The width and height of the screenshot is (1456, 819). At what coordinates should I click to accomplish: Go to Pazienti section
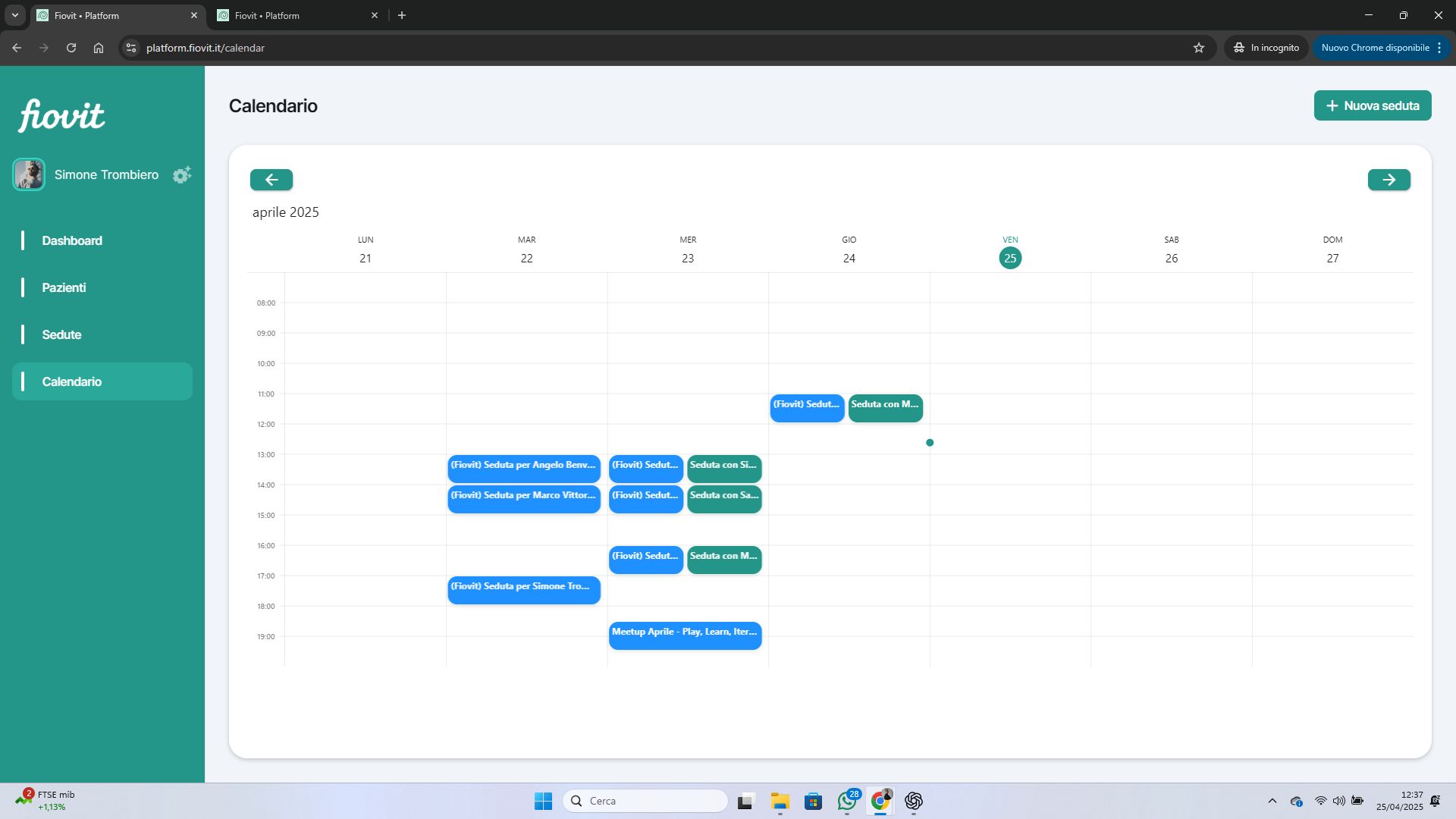(64, 287)
